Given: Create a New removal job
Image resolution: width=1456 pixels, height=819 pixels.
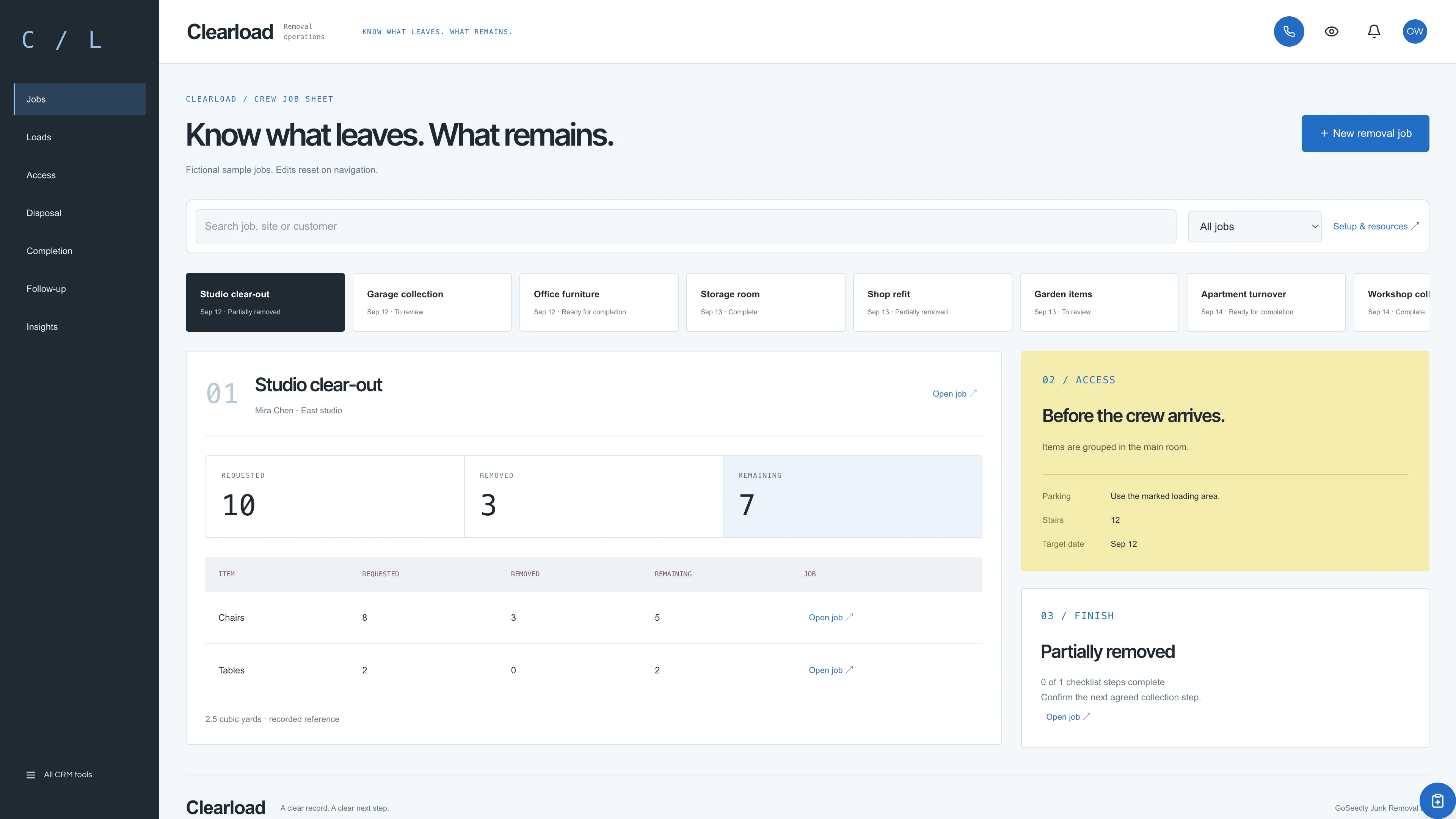Looking at the screenshot, I should [1365, 133].
